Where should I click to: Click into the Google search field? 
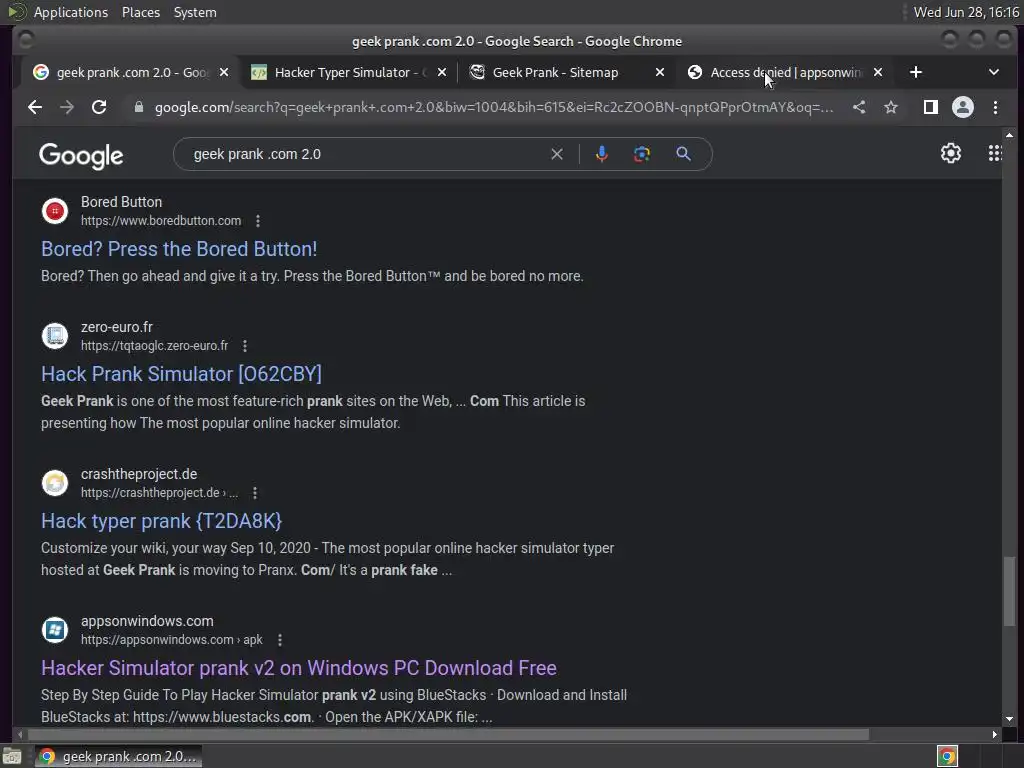point(366,154)
